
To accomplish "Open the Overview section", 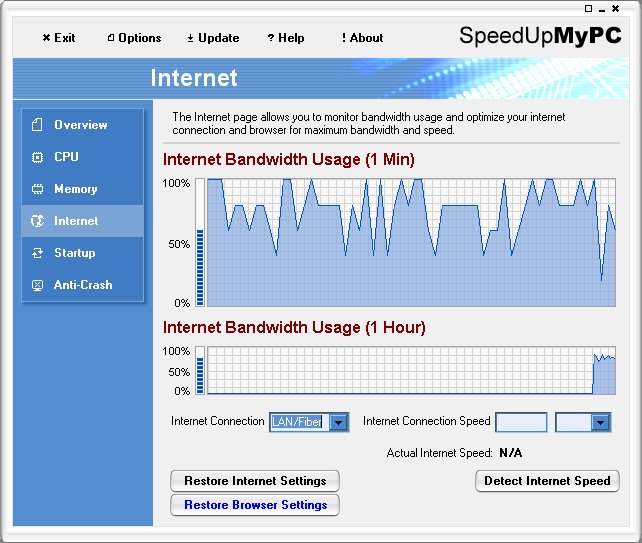I will pos(83,124).
